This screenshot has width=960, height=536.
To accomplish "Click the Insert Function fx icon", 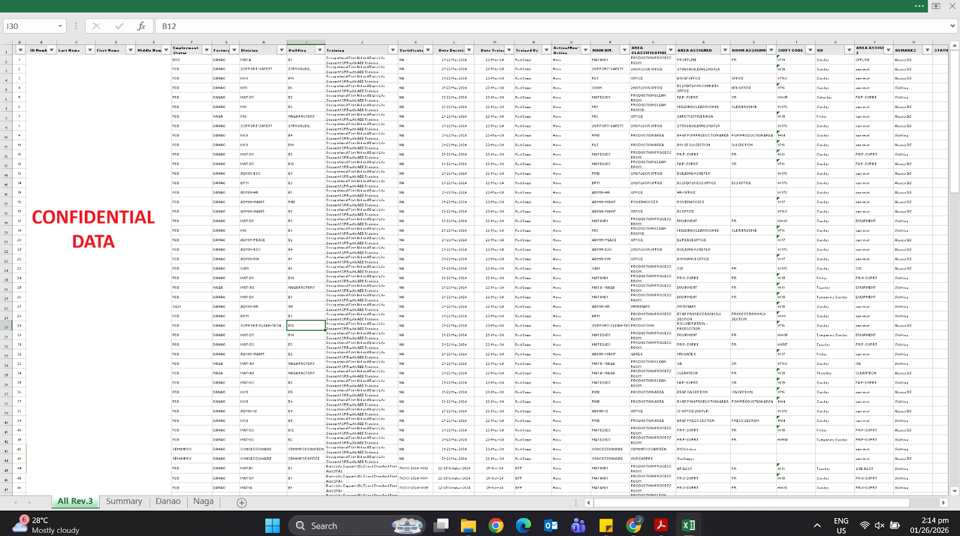I will (x=141, y=26).
